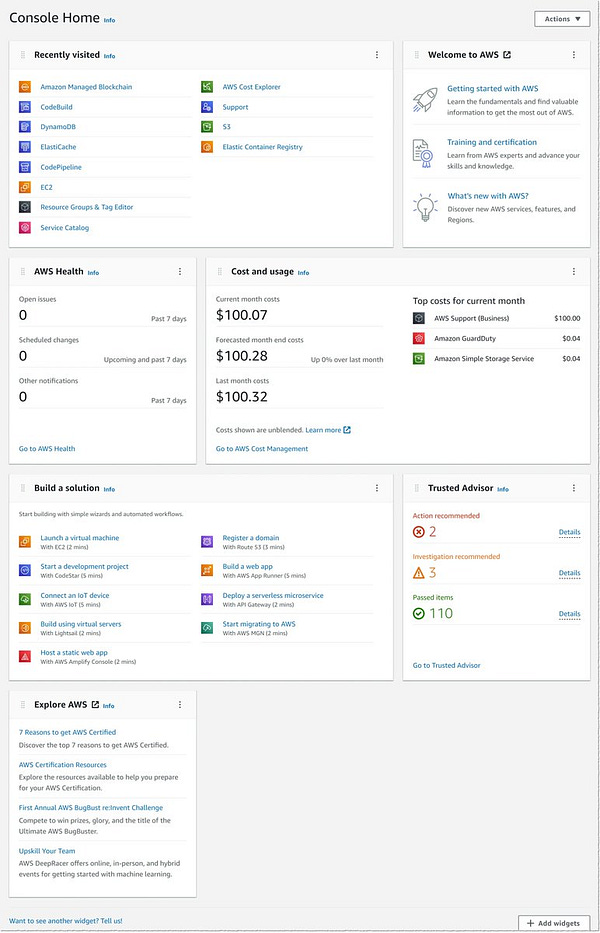The width and height of the screenshot is (600, 933).
Task: Click the EC2 icon in Recently visited
Action: [24, 187]
